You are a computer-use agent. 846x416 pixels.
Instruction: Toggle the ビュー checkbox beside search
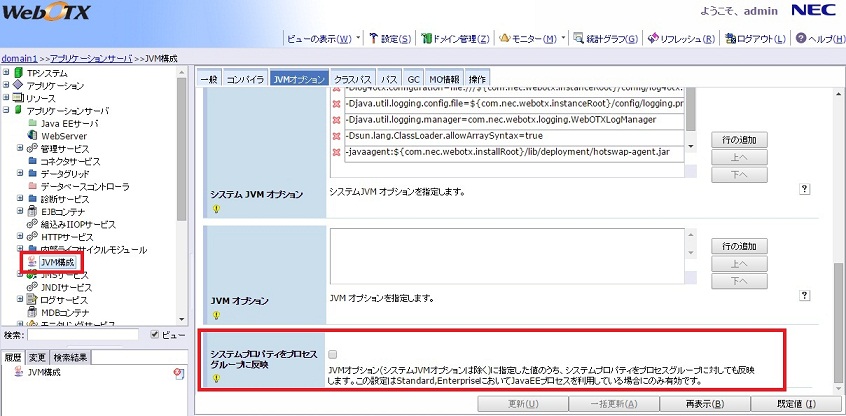[153, 334]
